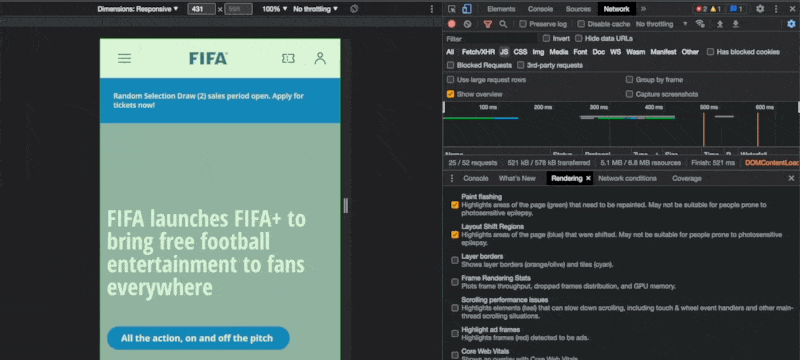Enable Frame Rendering Stats checkbox

tap(455, 282)
